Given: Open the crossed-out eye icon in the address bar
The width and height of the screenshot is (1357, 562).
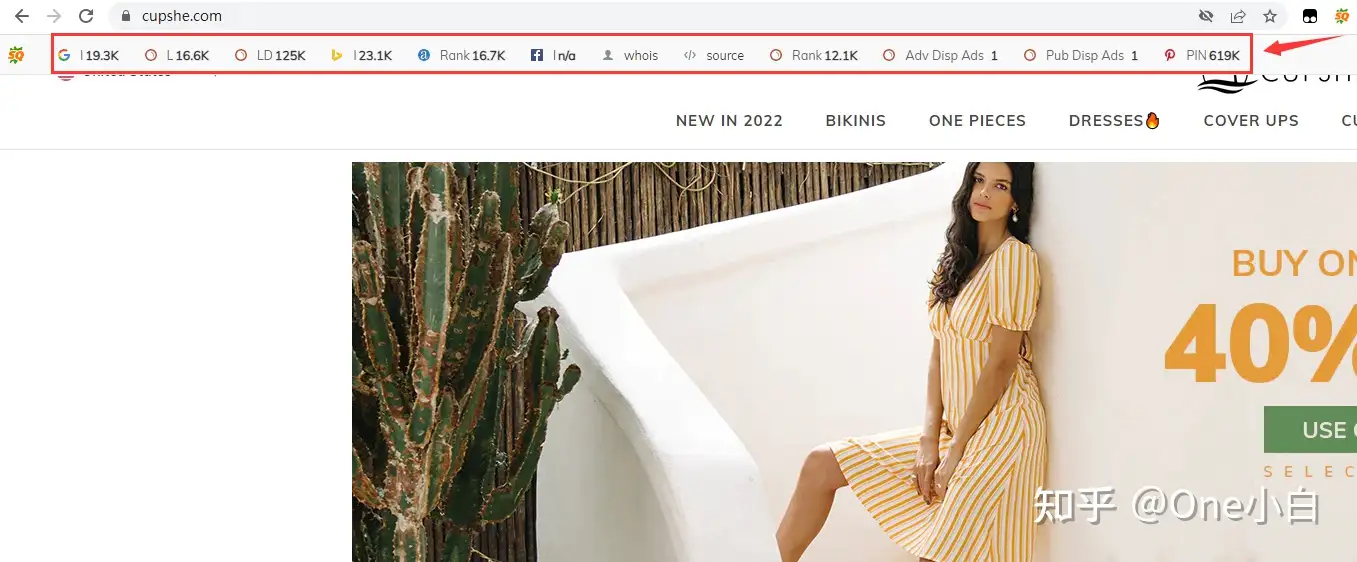Looking at the screenshot, I should point(1206,16).
